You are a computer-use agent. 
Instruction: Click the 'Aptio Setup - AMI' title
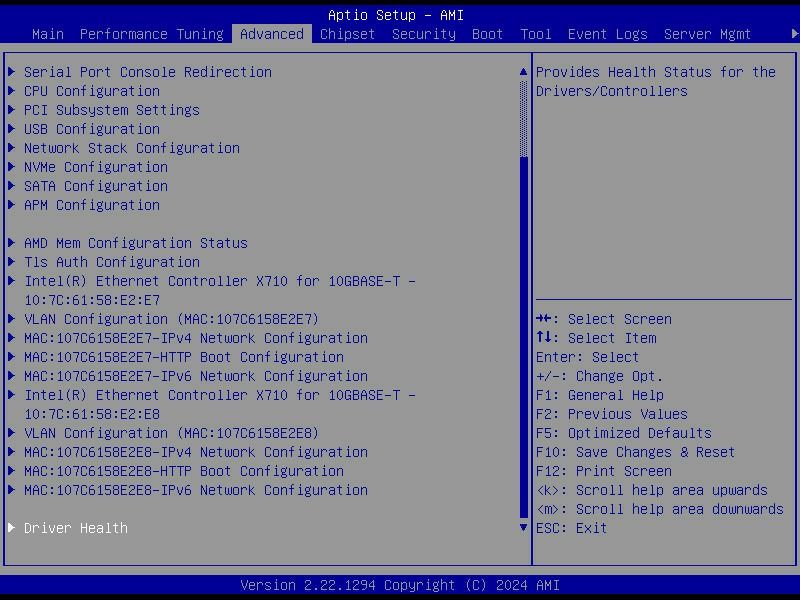point(396,15)
